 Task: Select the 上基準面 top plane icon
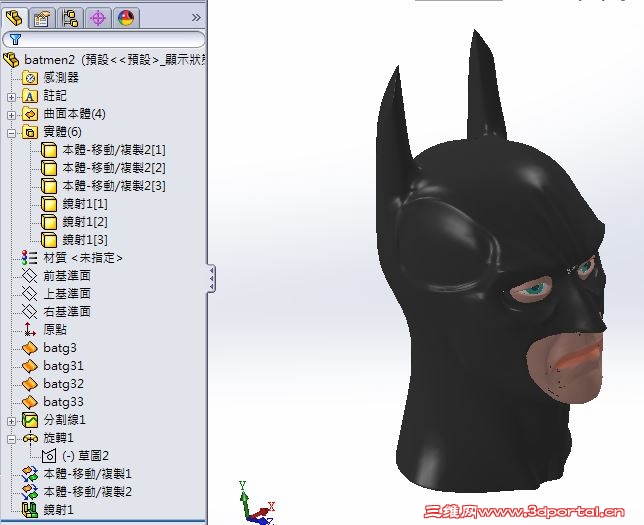[30, 294]
